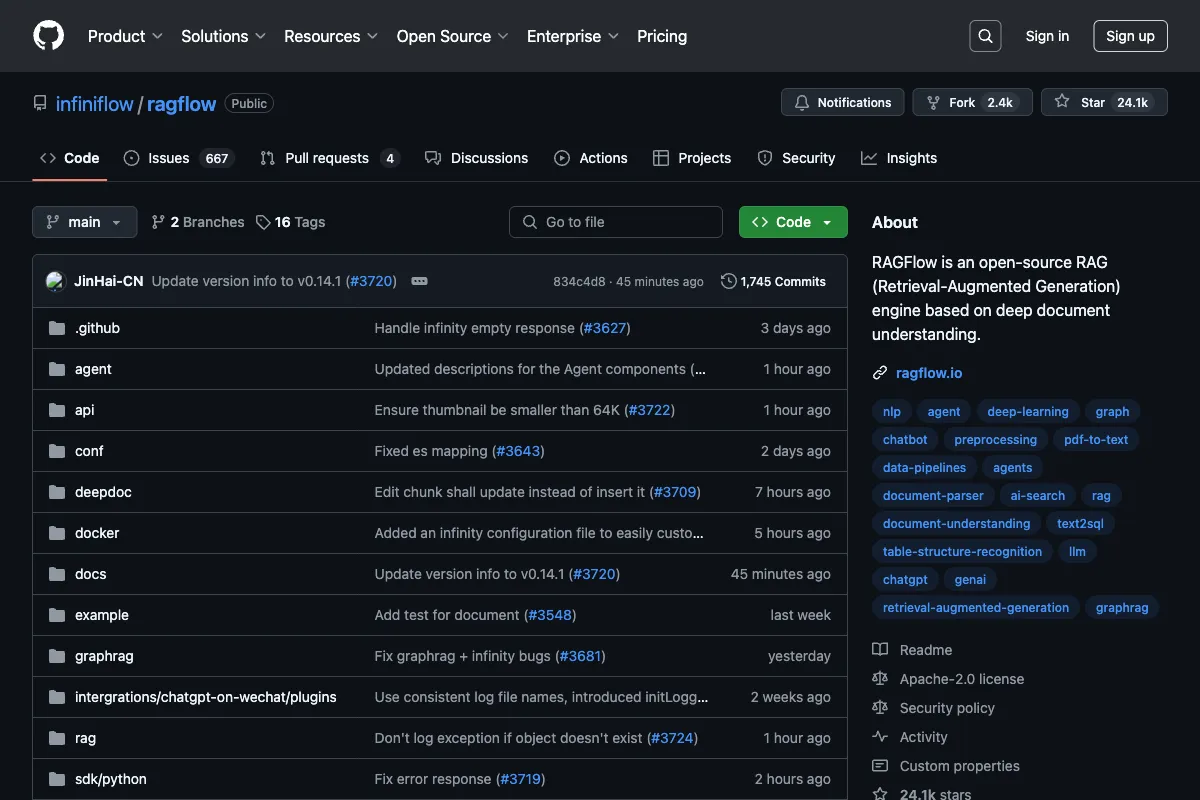The width and height of the screenshot is (1200, 800).
Task: Click the example folder icon
Action: (57, 615)
